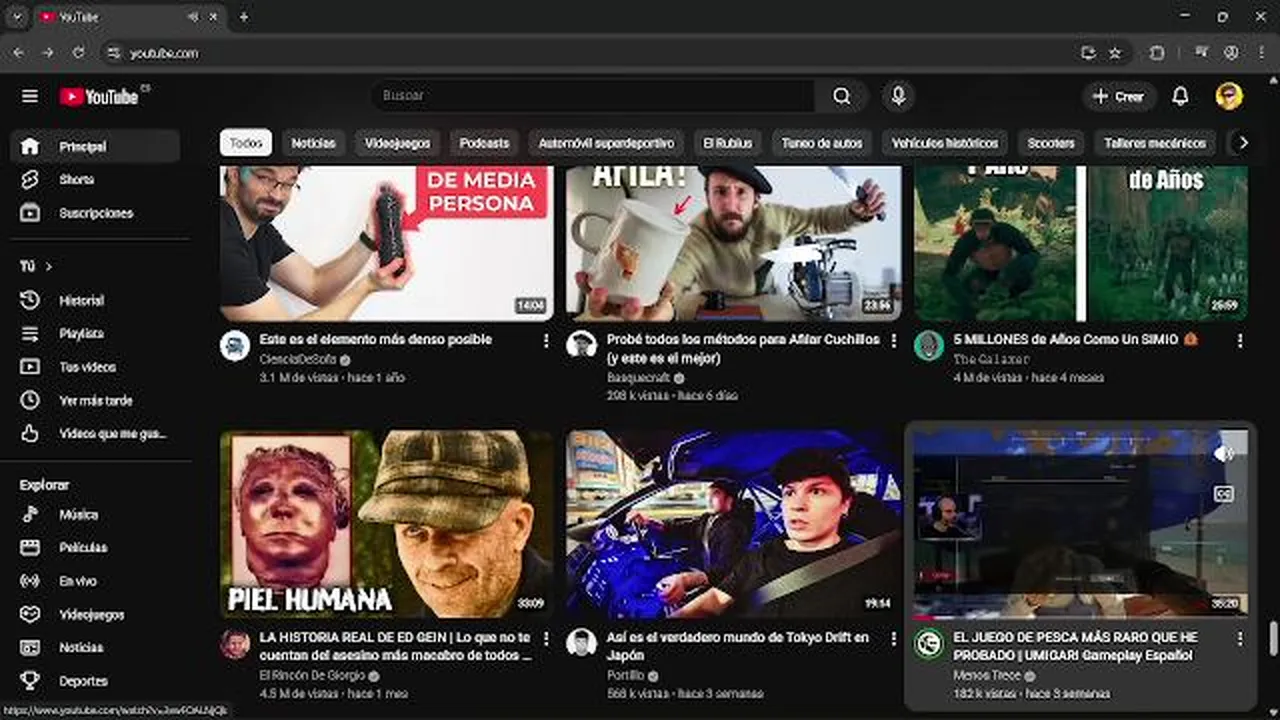This screenshot has height=720, width=1280.
Task: Open a new browser tab
Action: pyautogui.click(x=243, y=17)
